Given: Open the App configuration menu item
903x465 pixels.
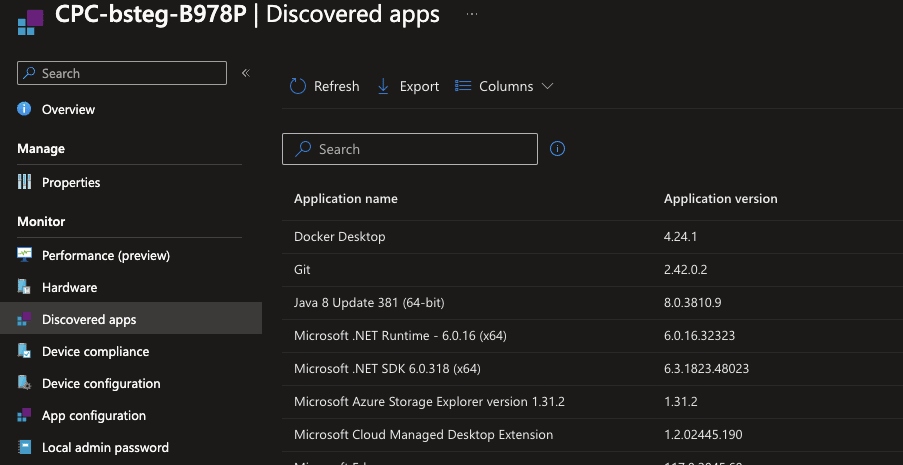Looking at the screenshot, I should click(94, 415).
